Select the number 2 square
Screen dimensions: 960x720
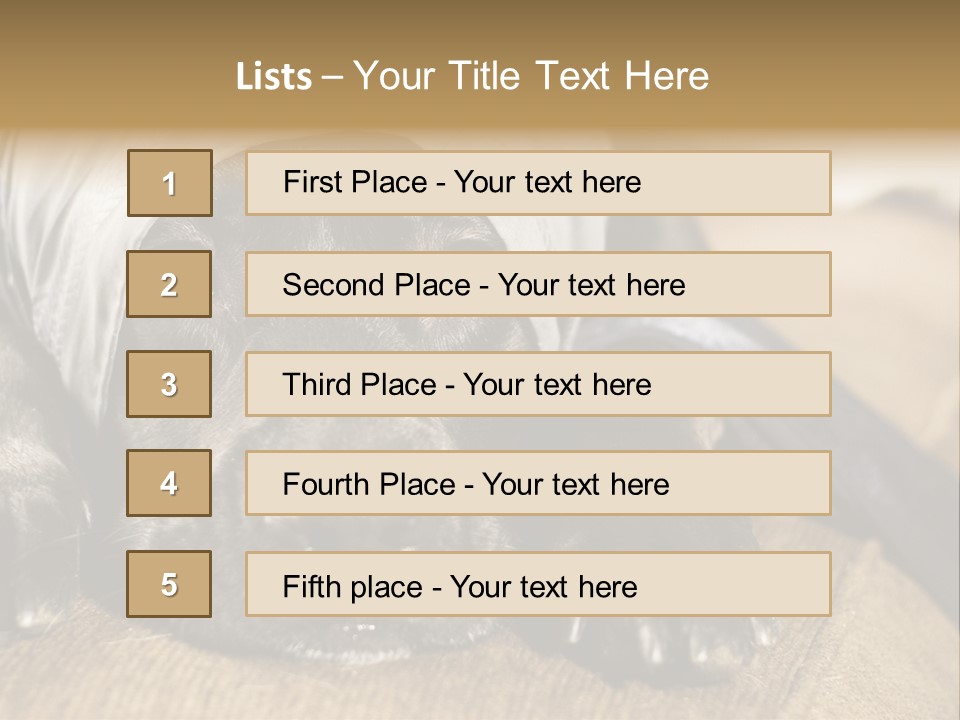point(169,284)
